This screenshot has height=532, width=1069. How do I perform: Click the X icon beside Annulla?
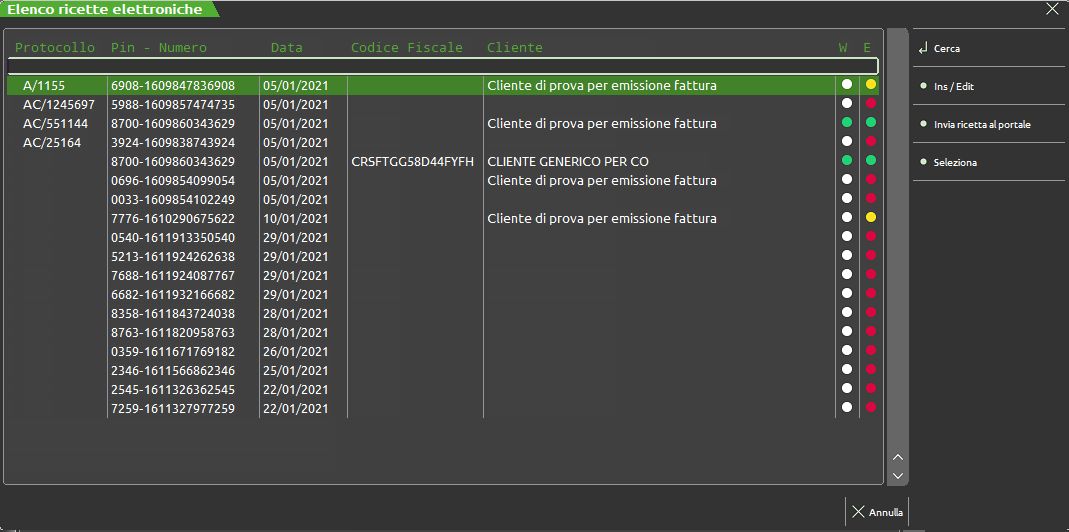pos(858,512)
